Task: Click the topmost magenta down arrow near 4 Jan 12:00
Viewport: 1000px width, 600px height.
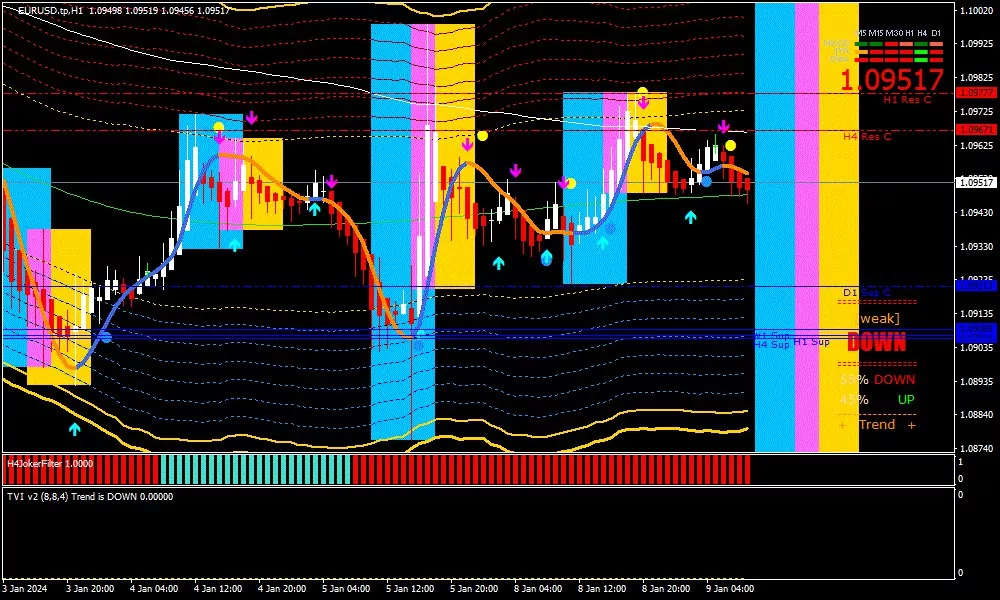Action: (x=251, y=118)
